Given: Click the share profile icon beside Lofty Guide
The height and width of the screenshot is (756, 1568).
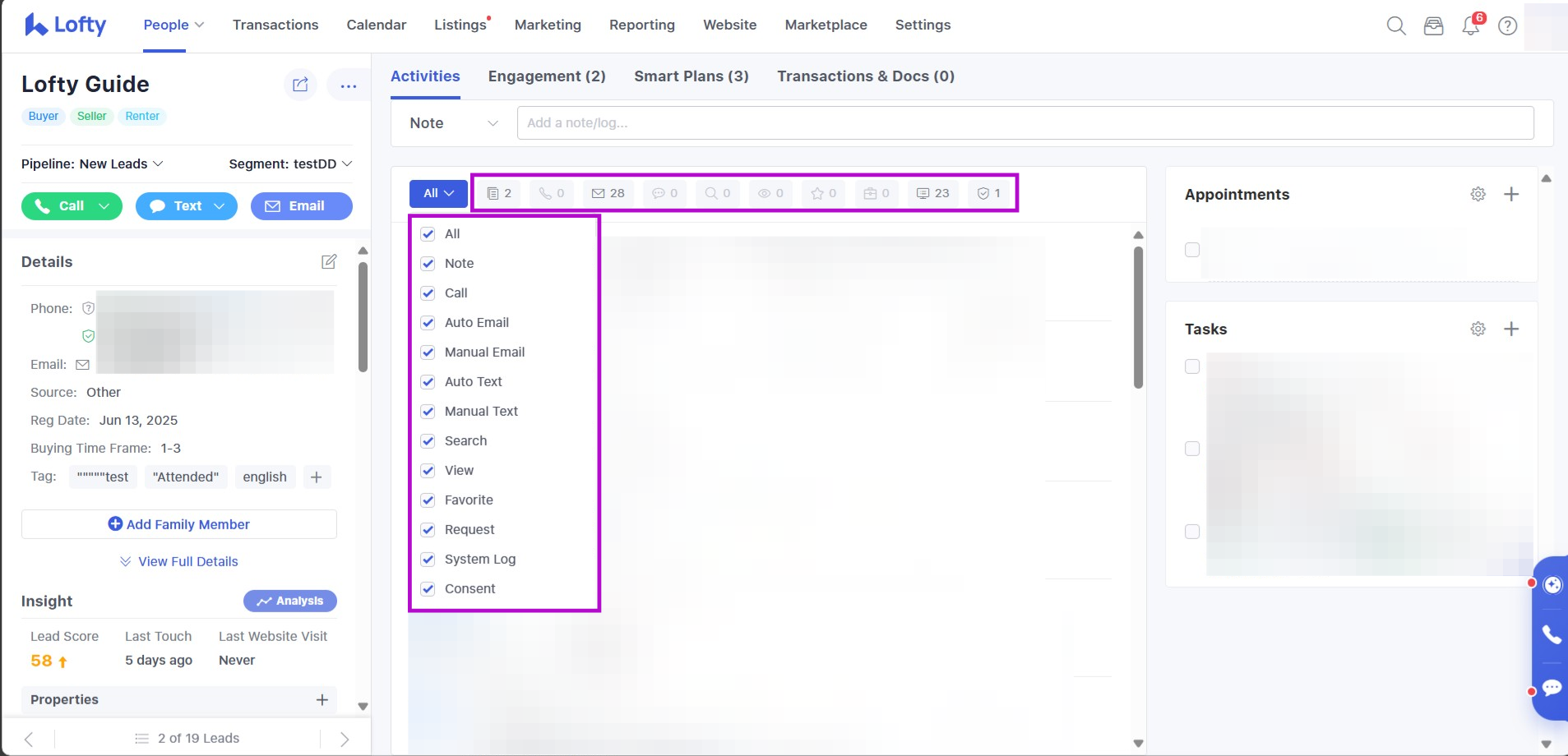Looking at the screenshot, I should [x=300, y=85].
